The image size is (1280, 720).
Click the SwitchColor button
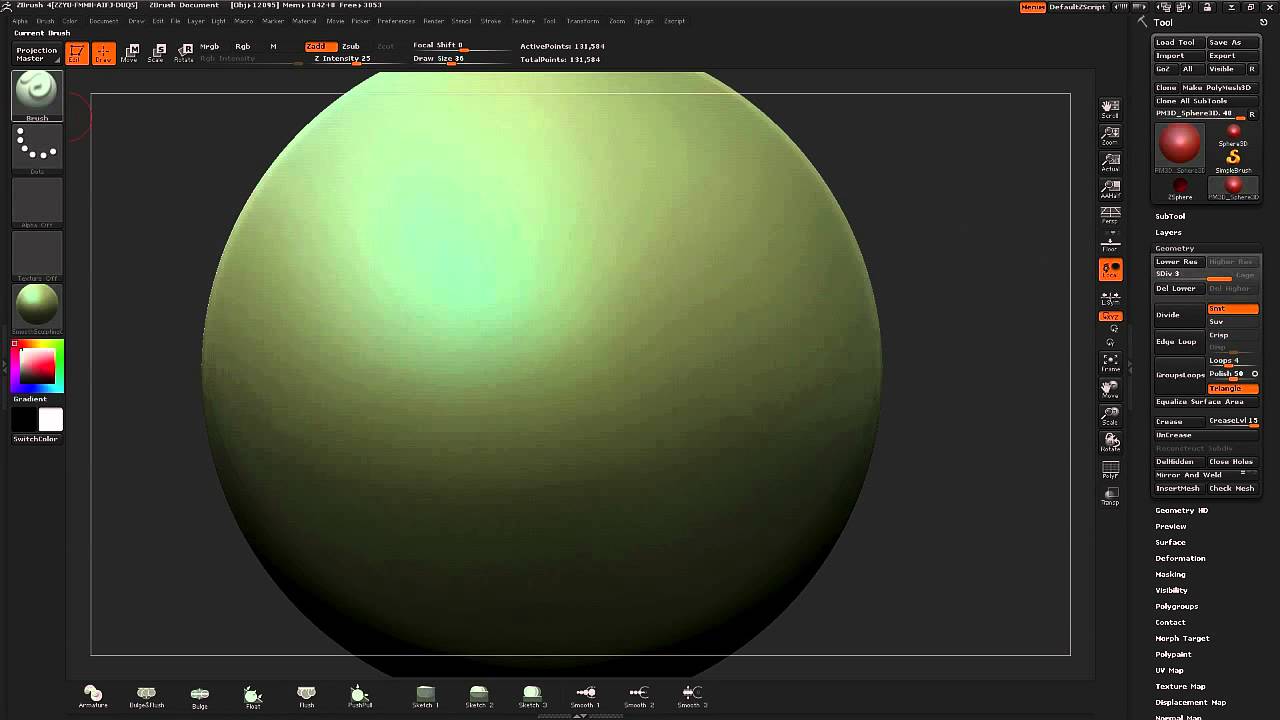[x=36, y=439]
